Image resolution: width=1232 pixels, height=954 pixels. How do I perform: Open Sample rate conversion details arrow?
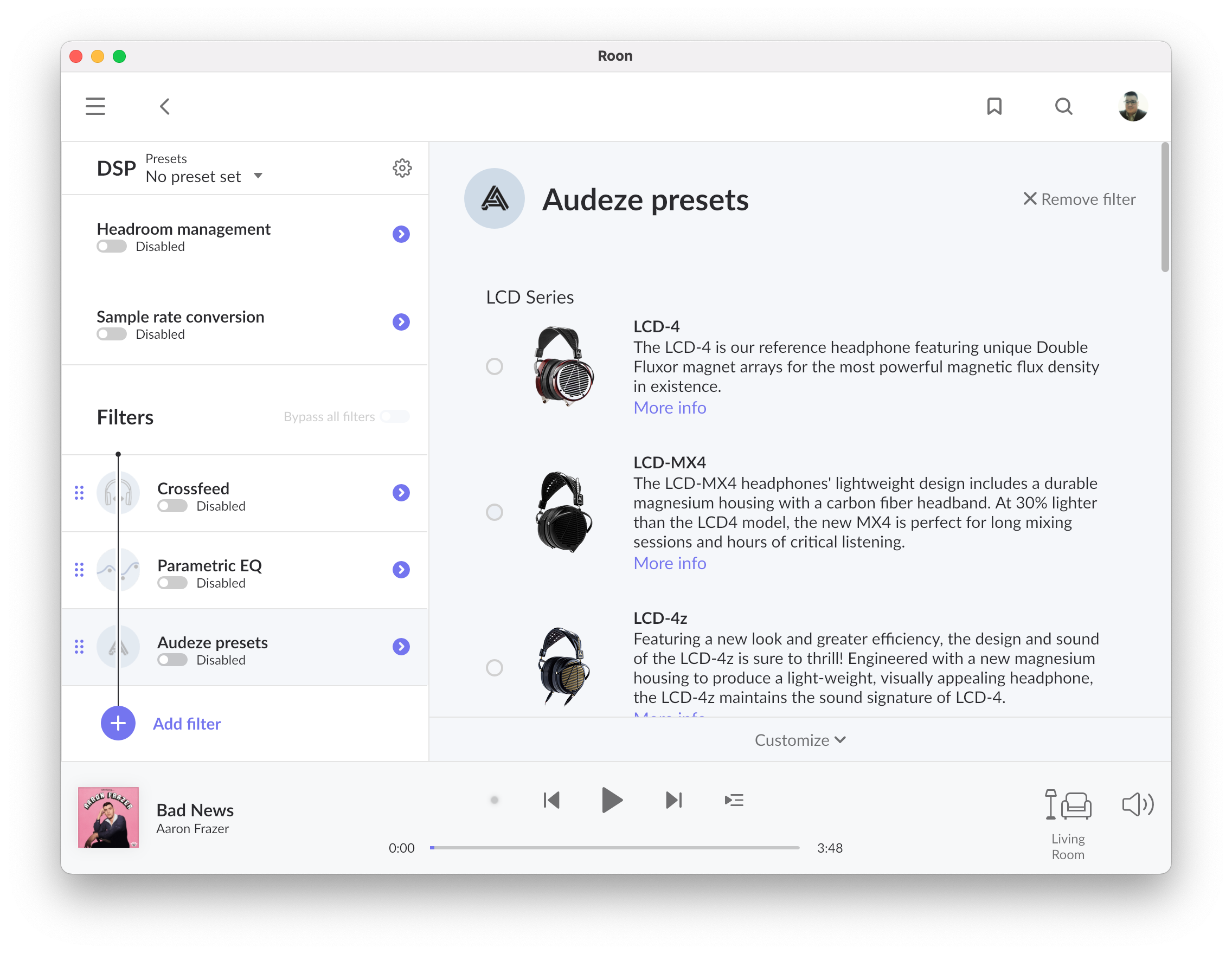coord(401,322)
